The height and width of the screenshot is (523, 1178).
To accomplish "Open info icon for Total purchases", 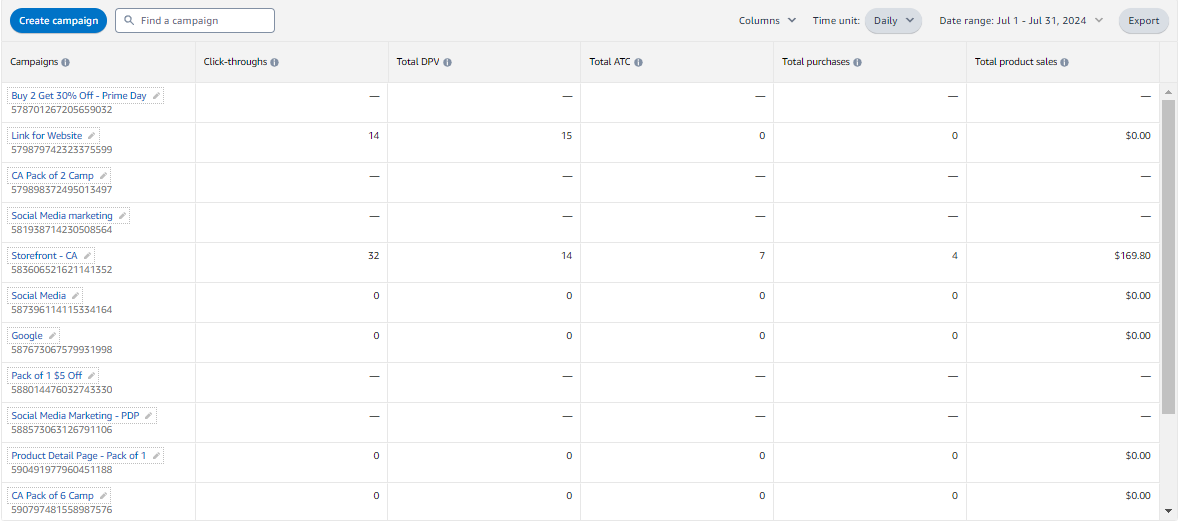I will [x=858, y=62].
